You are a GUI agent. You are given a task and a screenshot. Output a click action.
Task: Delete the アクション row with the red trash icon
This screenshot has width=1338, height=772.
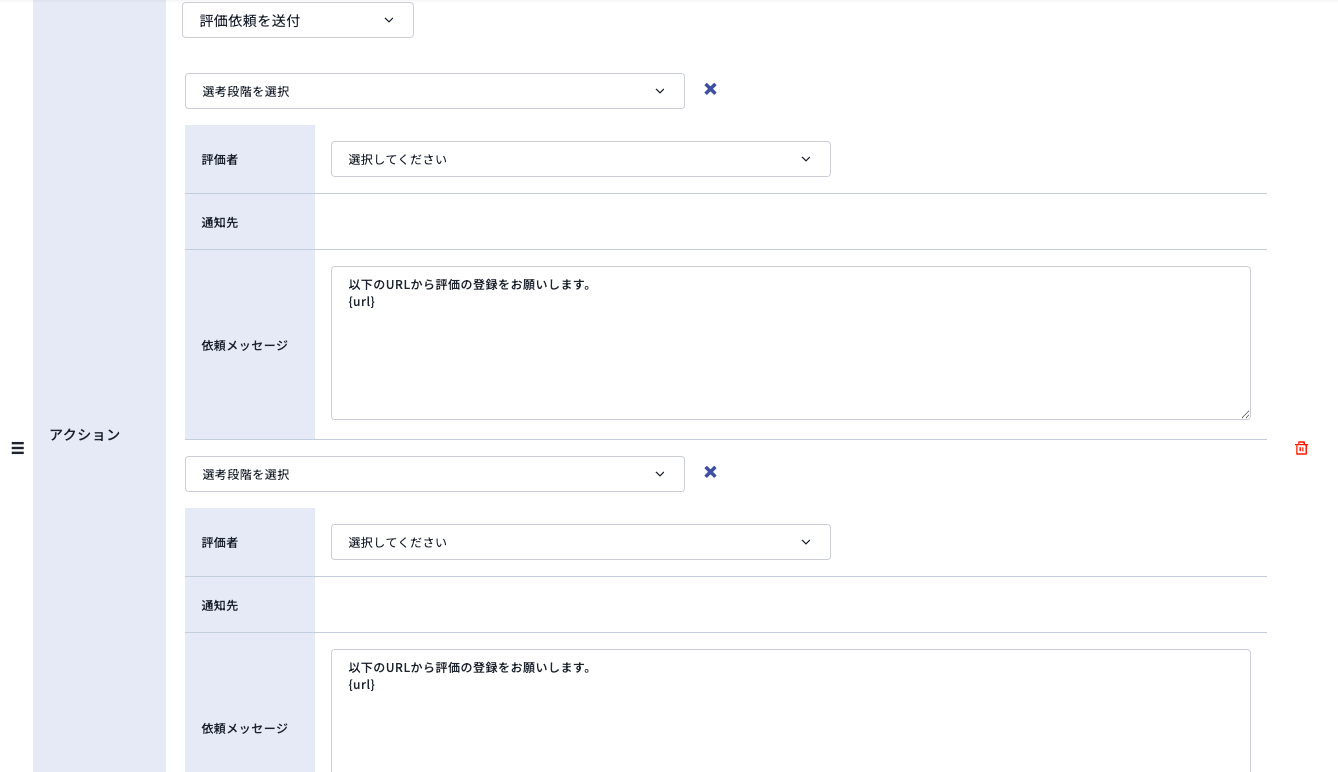tap(1301, 448)
